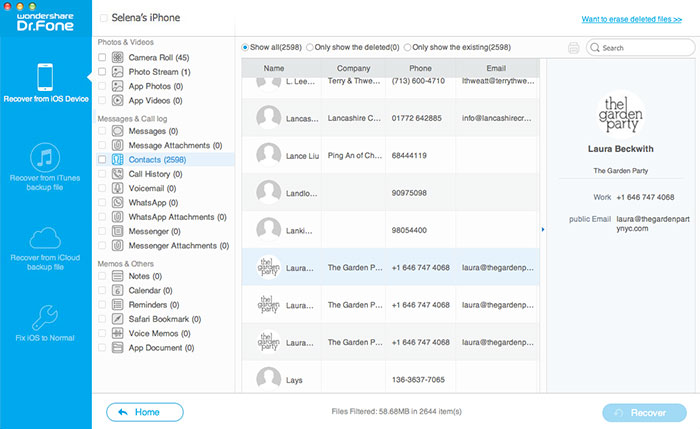Viewport: 700px width, 429px height.
Task: Tick the Camera Roll checkbox
Action: (x=102, y=57)
